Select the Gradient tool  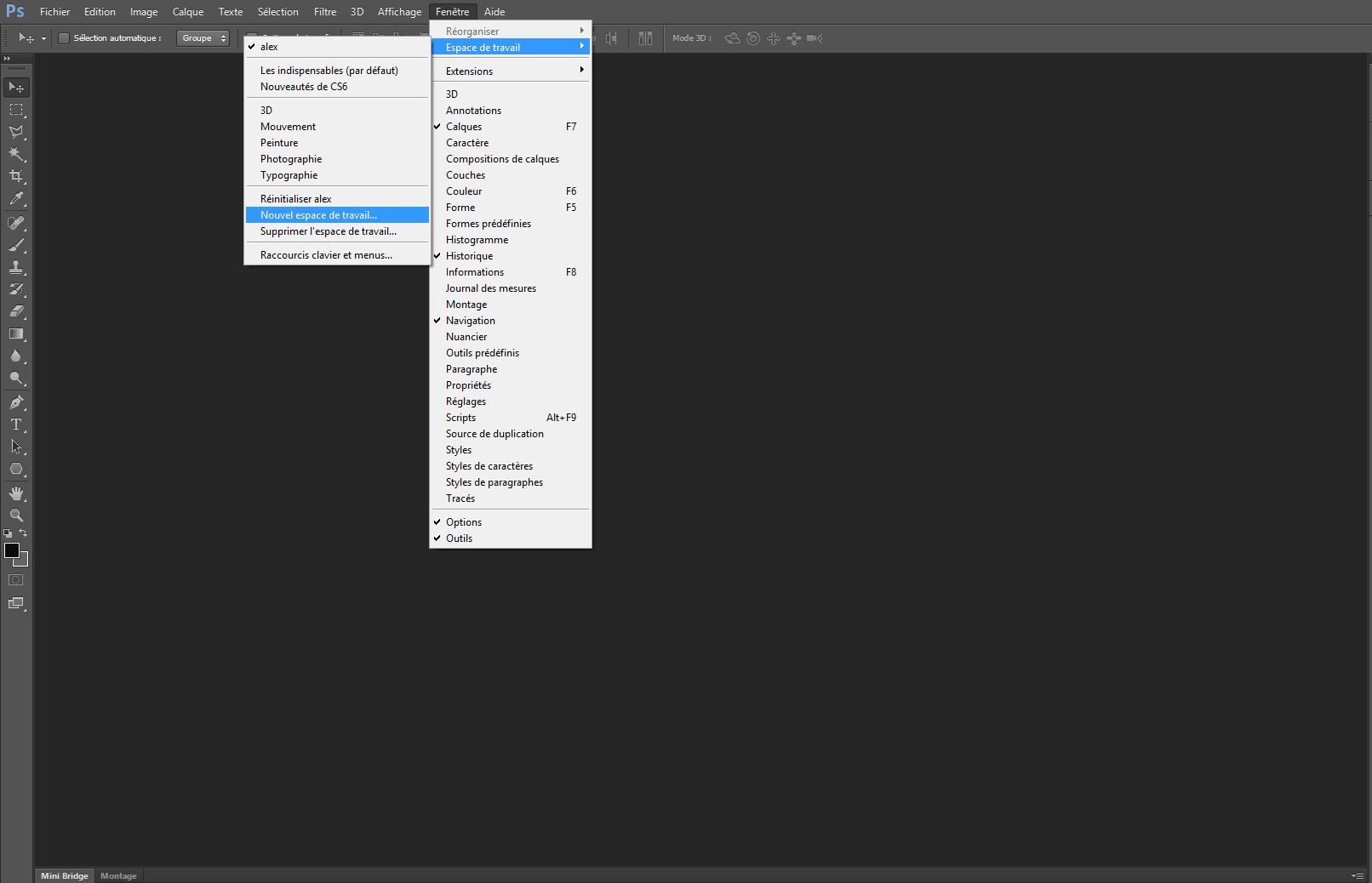[16, 333]
